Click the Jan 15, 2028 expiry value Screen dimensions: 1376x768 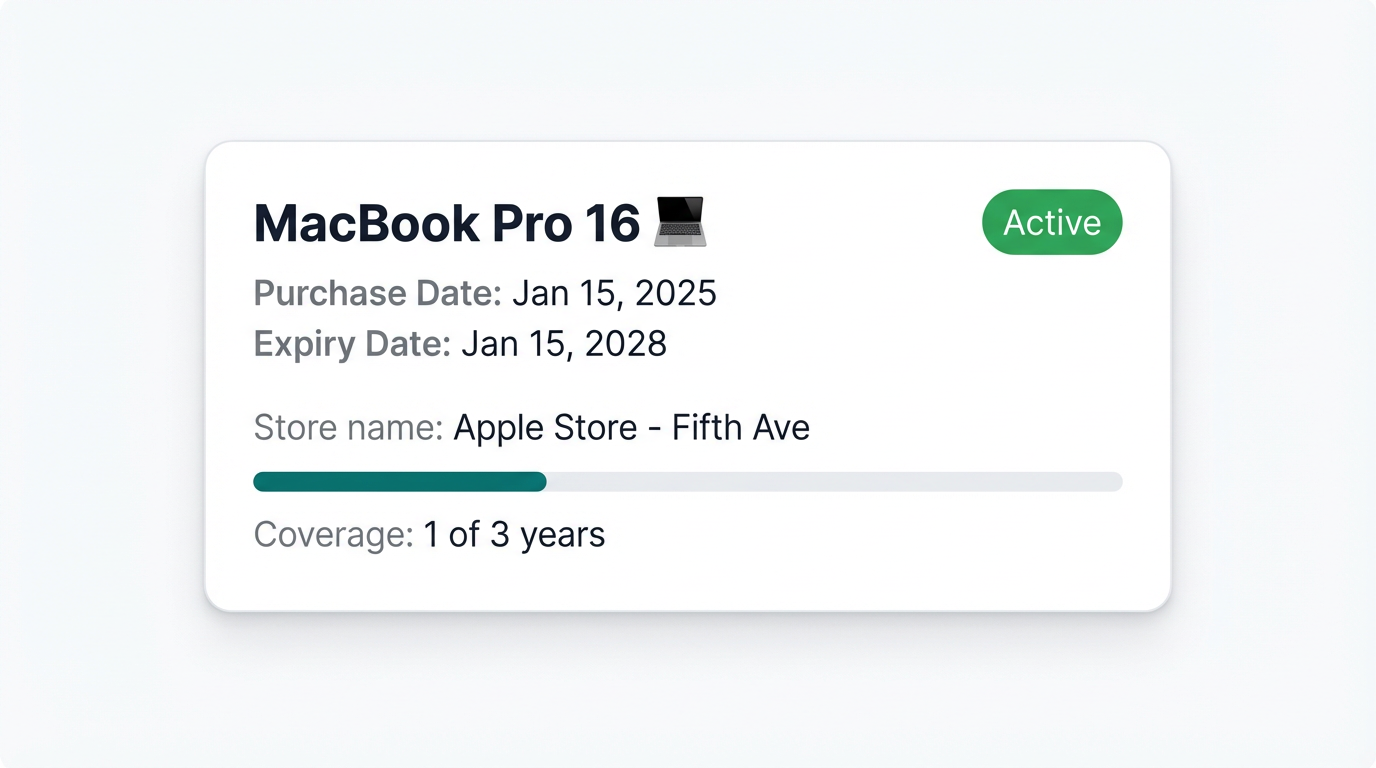pos(564,344)
